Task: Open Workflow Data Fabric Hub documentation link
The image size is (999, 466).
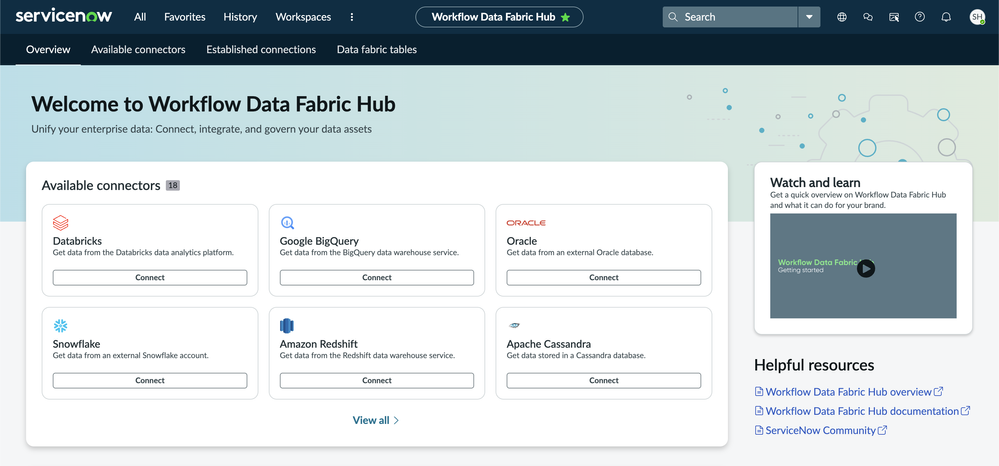Action: pos(862,411)
